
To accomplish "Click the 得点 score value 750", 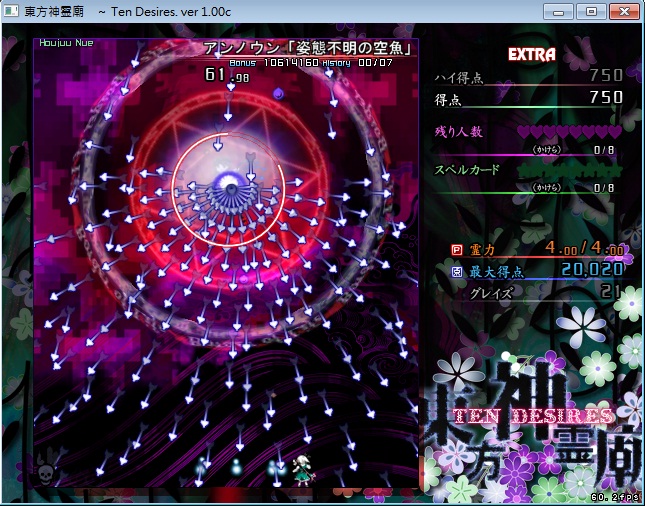I will pyautogui.click(x=606, y=97).
